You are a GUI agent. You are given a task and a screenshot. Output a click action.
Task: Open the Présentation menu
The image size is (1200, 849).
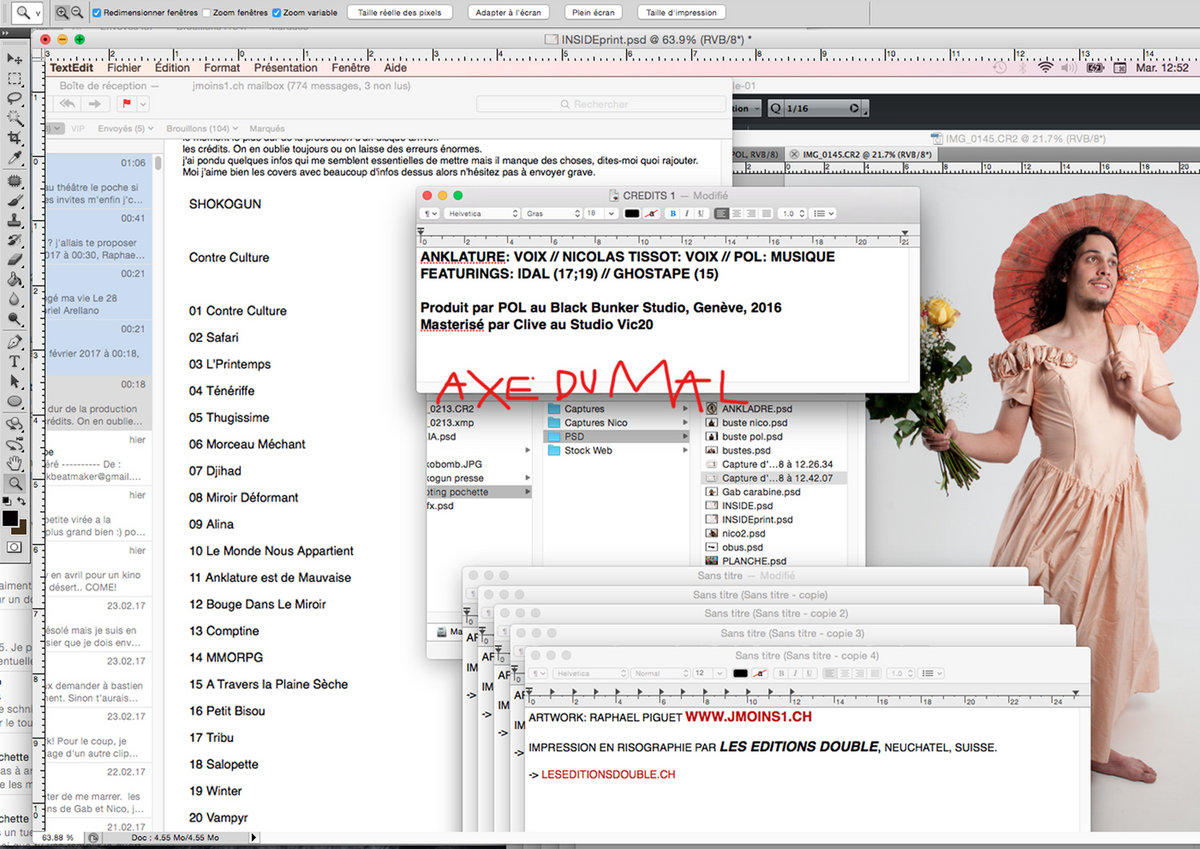(285, 68)
